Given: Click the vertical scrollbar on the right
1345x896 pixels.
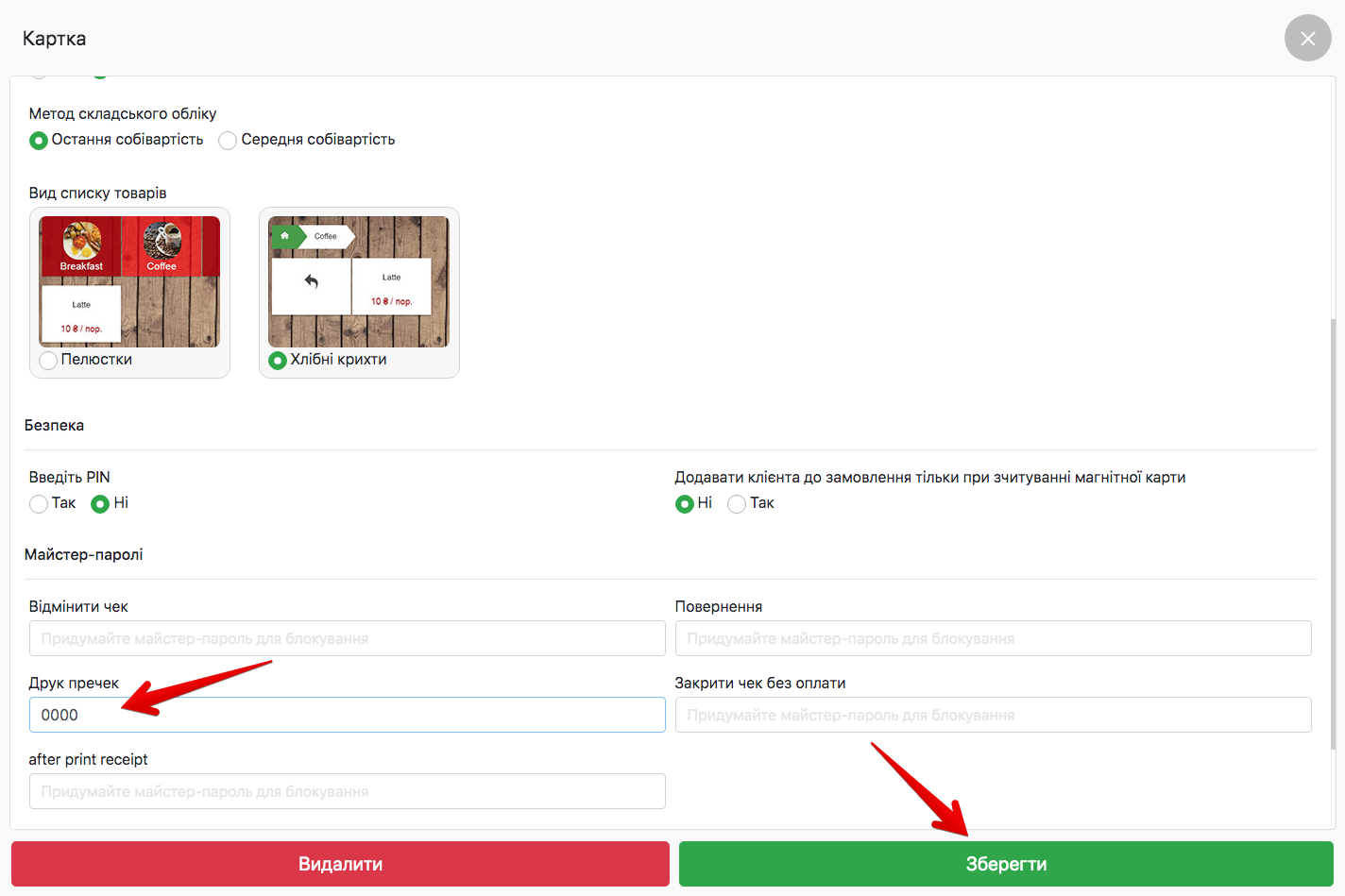Looking at the screenshot, I should (x=1333, y=529).
